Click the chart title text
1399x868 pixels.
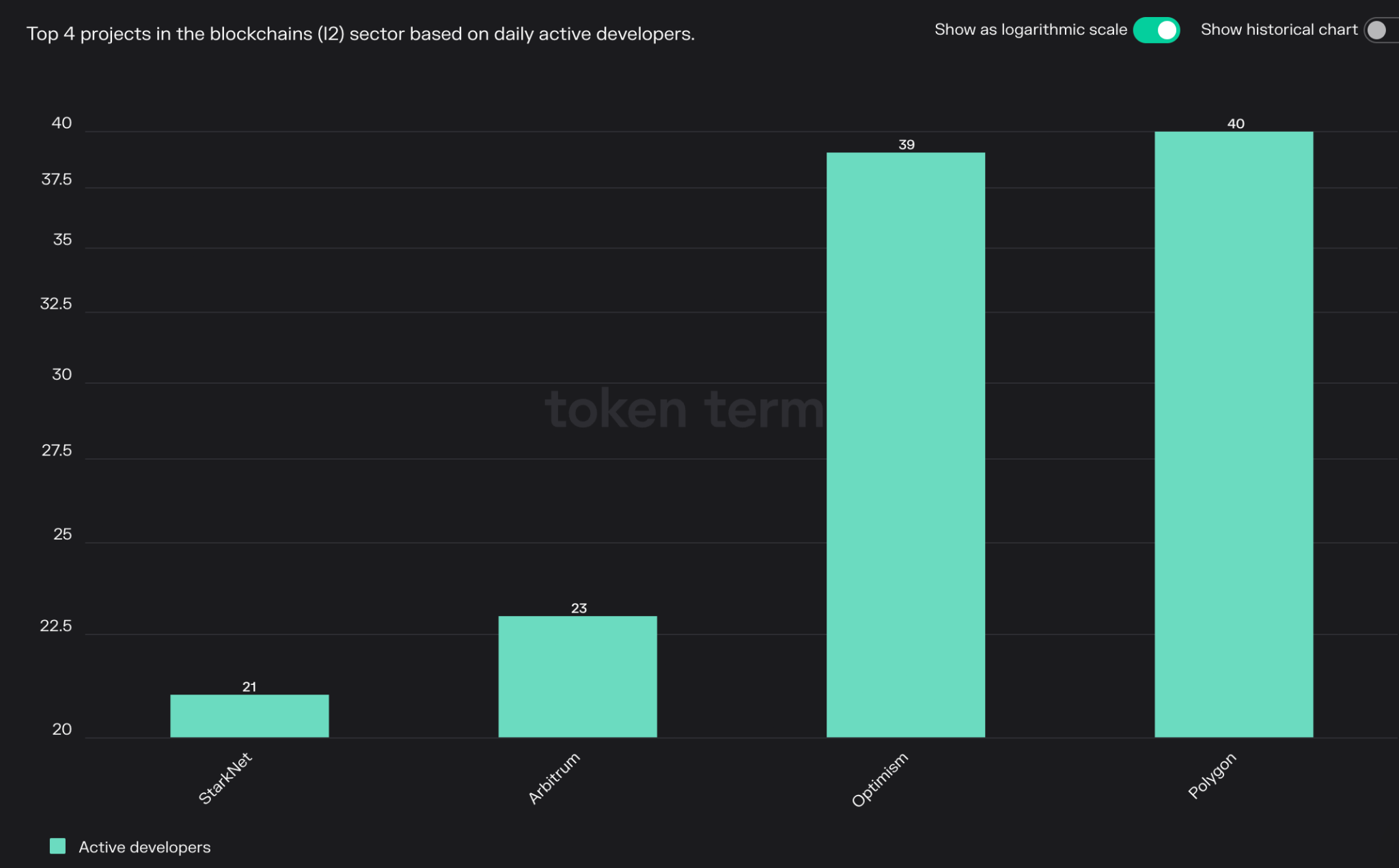(x=361, y=33)
